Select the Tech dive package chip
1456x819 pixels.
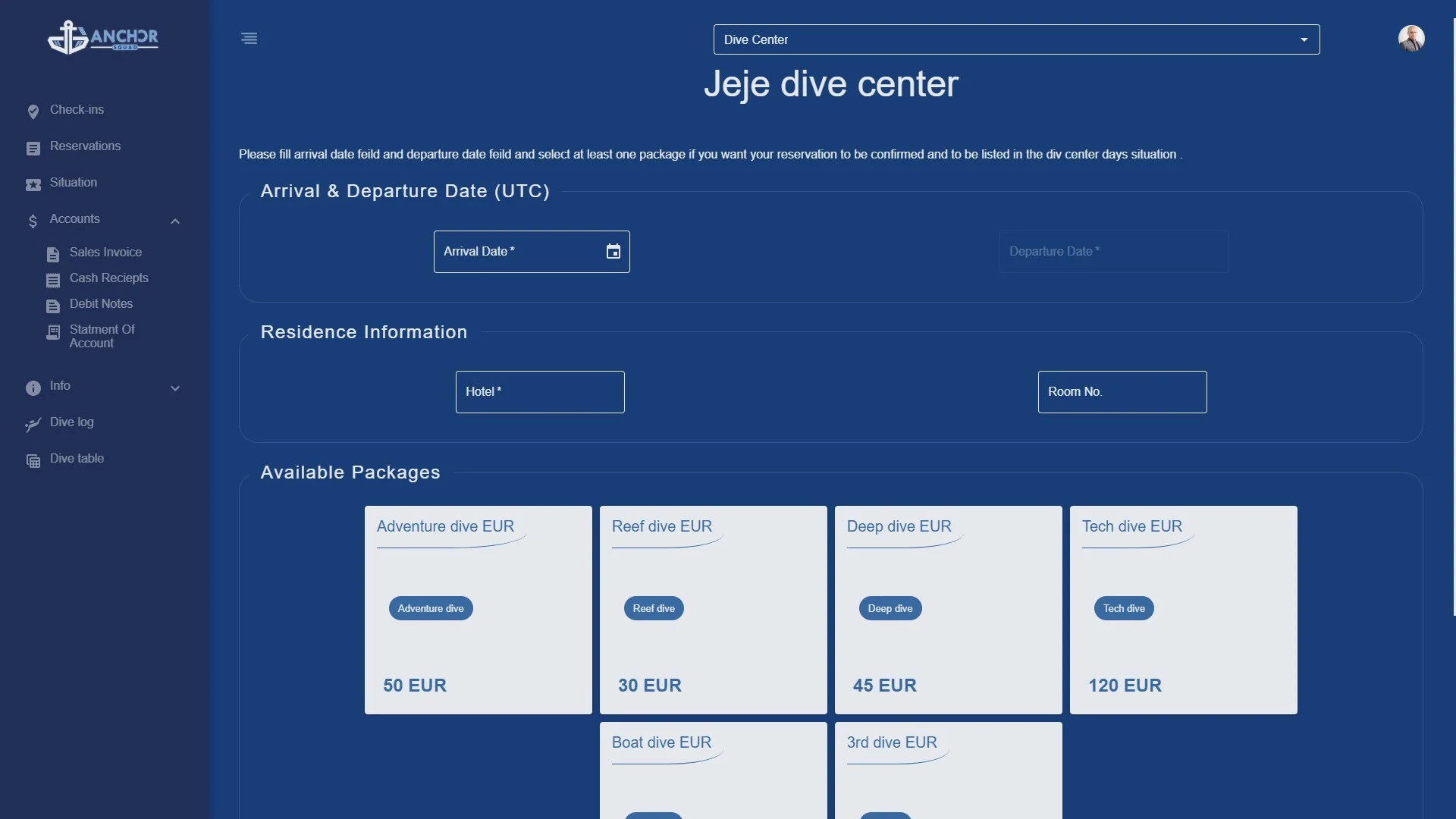pos(1123,607)
